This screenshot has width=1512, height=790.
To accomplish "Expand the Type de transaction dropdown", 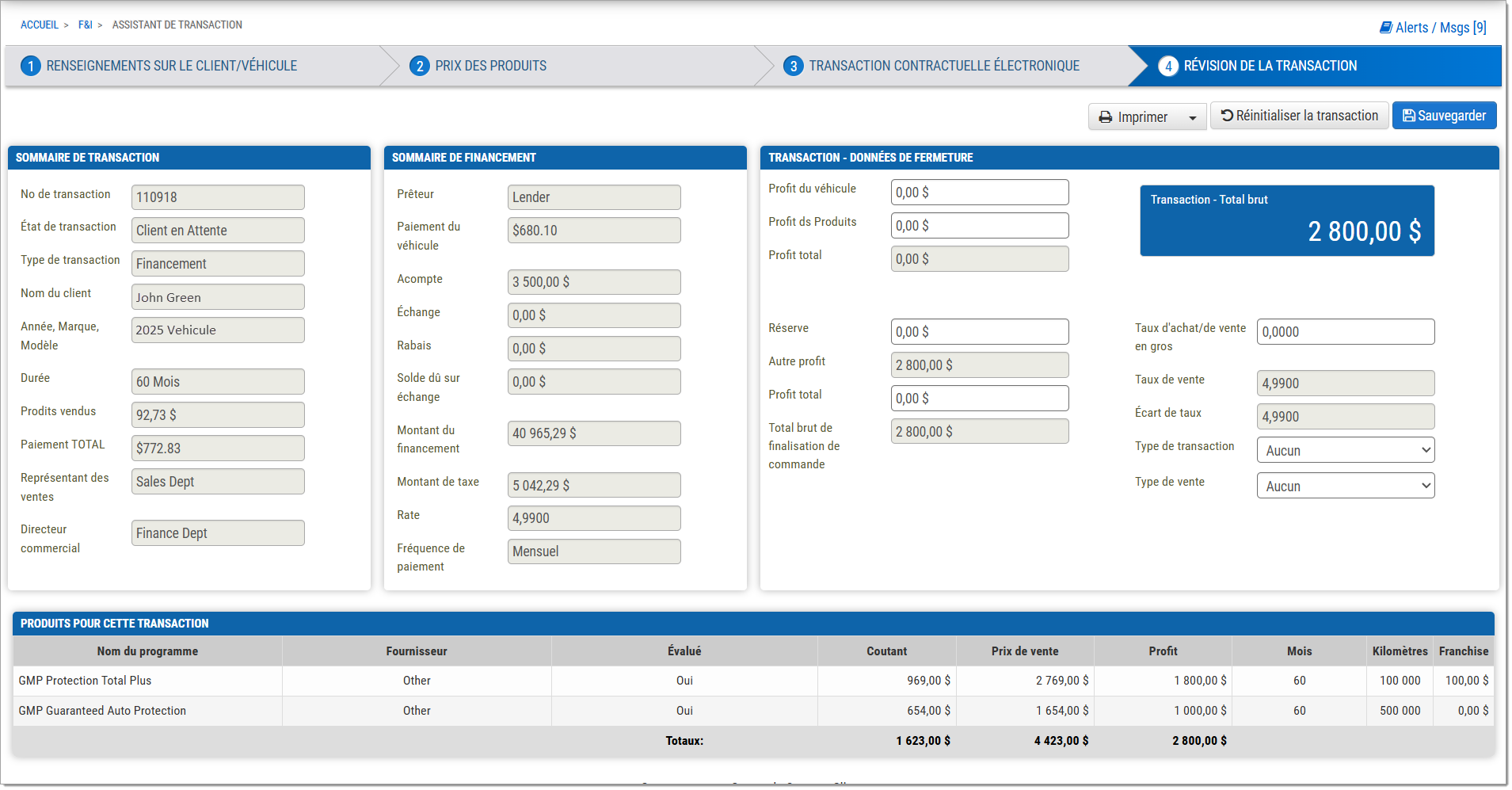I will [x=1345, y=450].
